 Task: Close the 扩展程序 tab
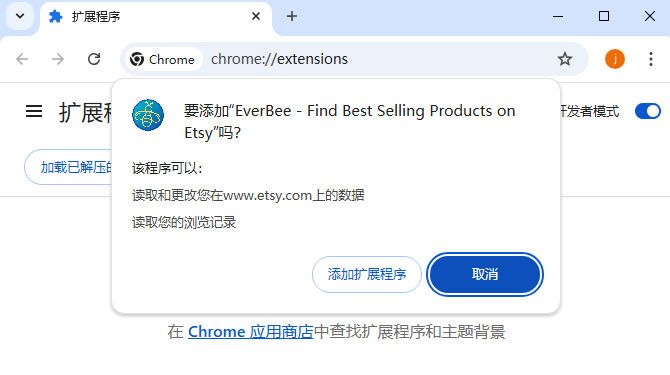pos(256,16)
